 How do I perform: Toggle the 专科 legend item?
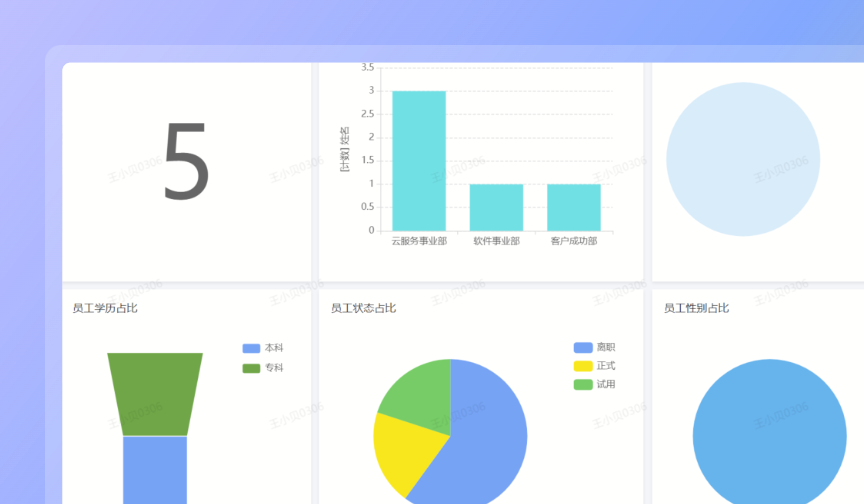(x=264, y=368)
